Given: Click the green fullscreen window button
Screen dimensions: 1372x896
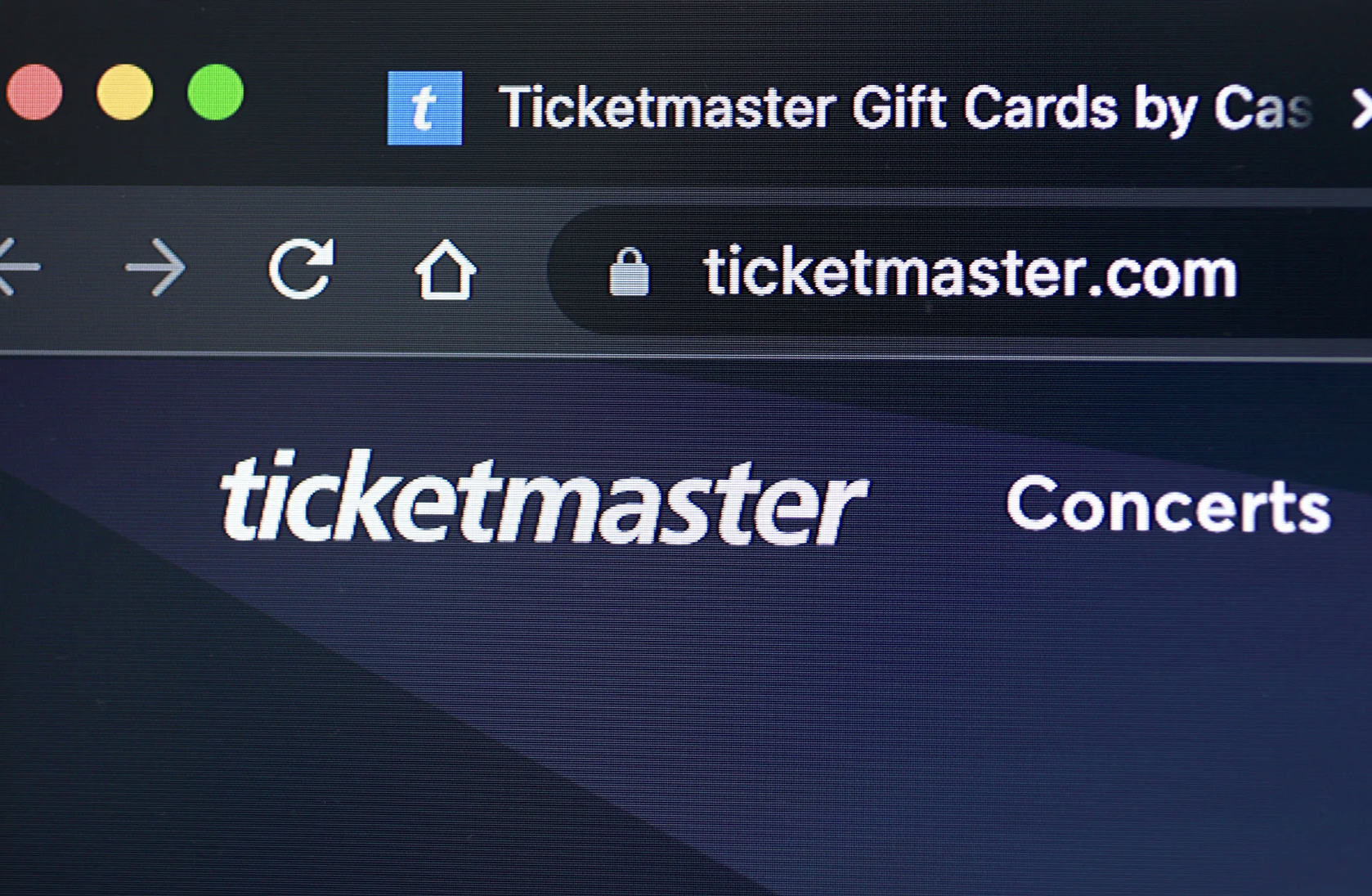Looking at the screenshot, I should point(215,92).
